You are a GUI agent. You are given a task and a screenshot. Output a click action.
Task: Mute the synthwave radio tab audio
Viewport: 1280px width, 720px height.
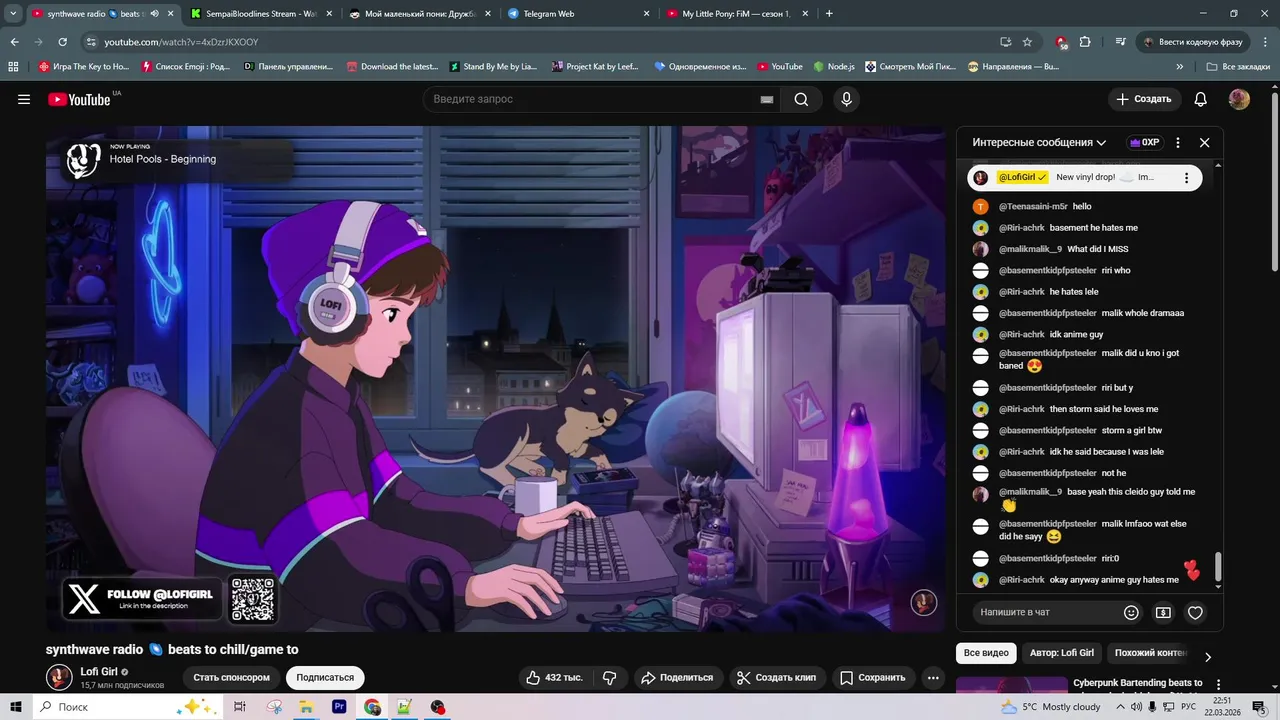point(154,14)
